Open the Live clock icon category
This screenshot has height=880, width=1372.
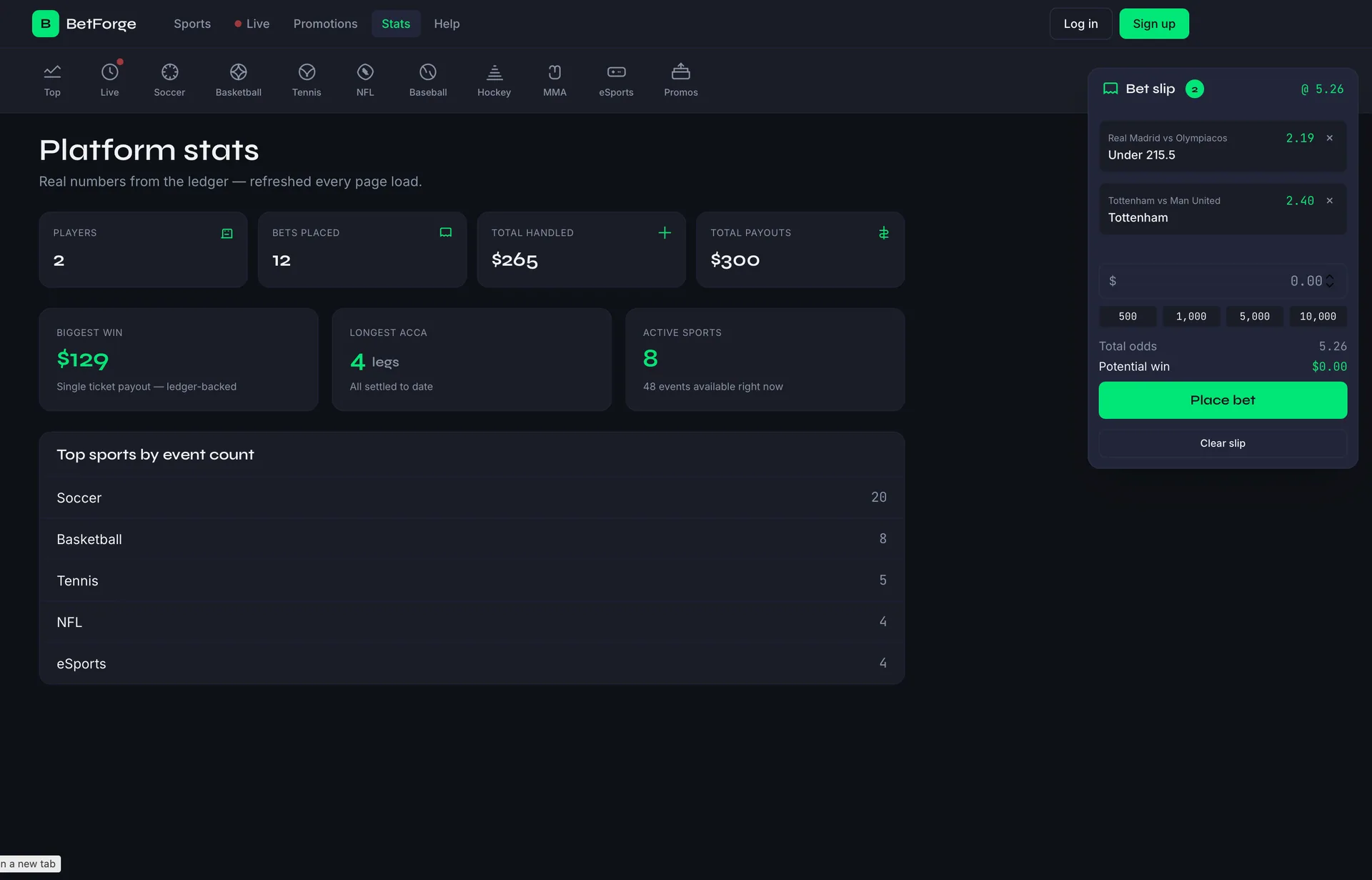(x=109, y=72)
